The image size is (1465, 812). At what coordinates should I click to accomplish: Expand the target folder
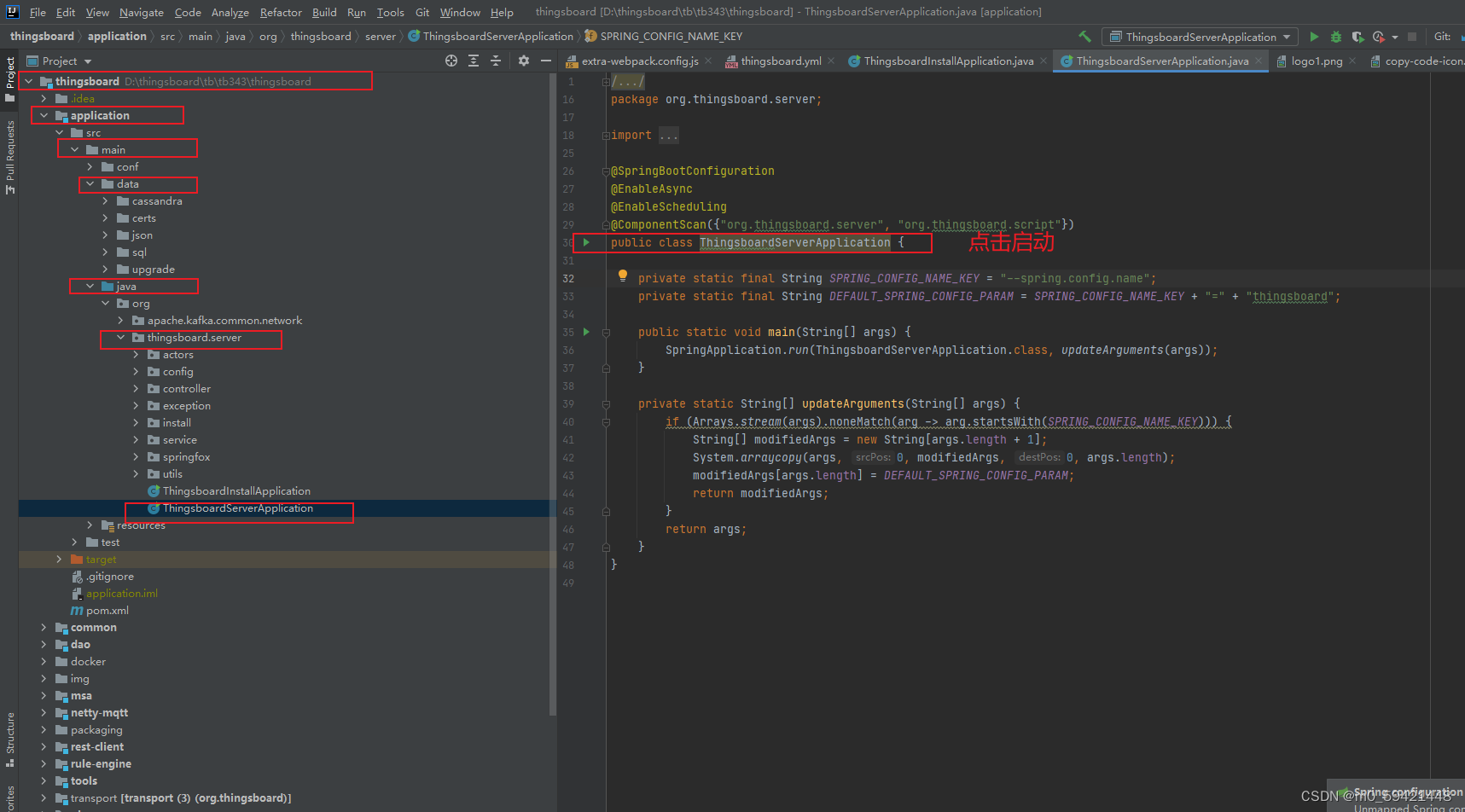click(59, 559)
